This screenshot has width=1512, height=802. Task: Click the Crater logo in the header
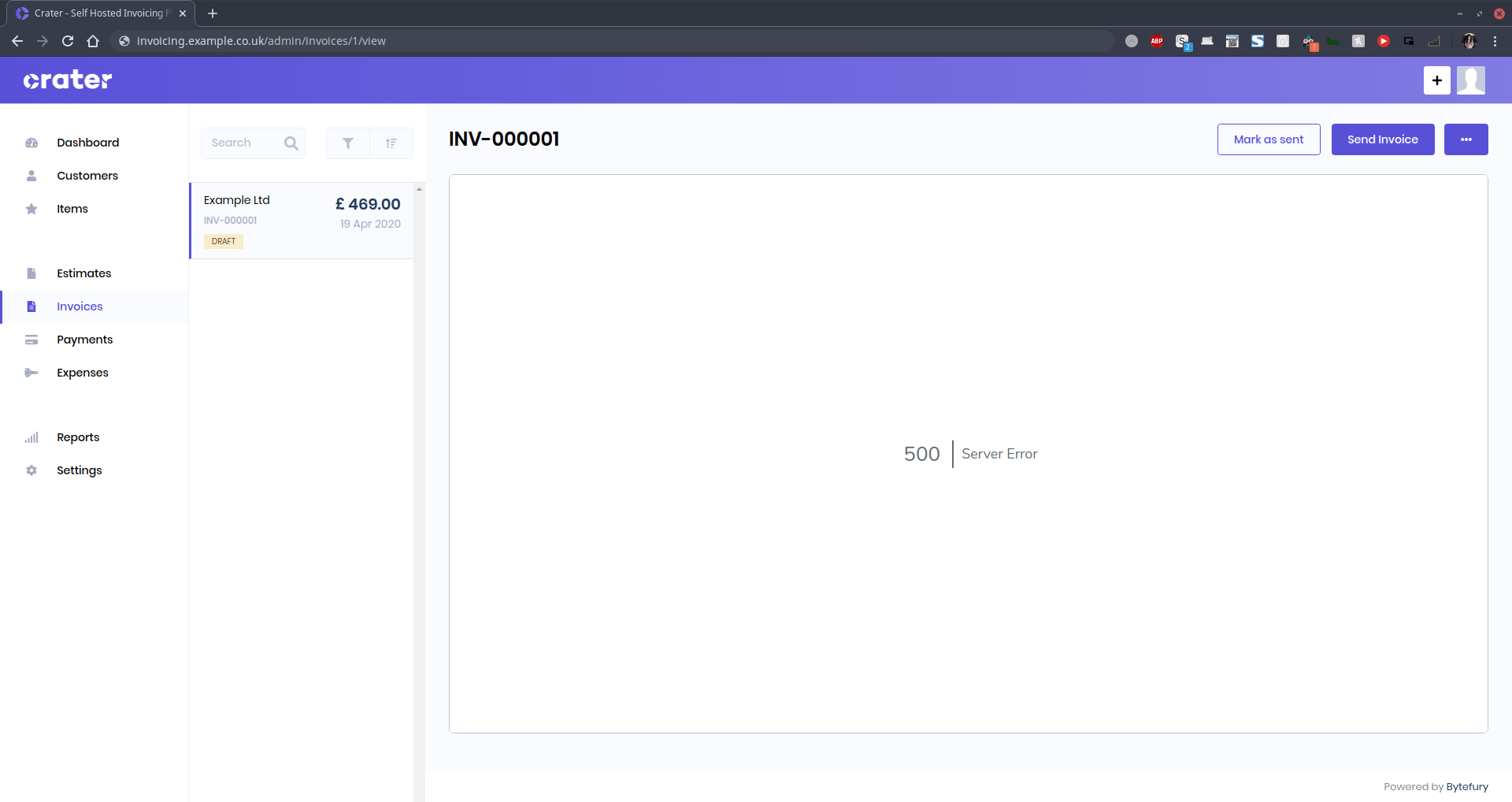click(x=67, y=80)
